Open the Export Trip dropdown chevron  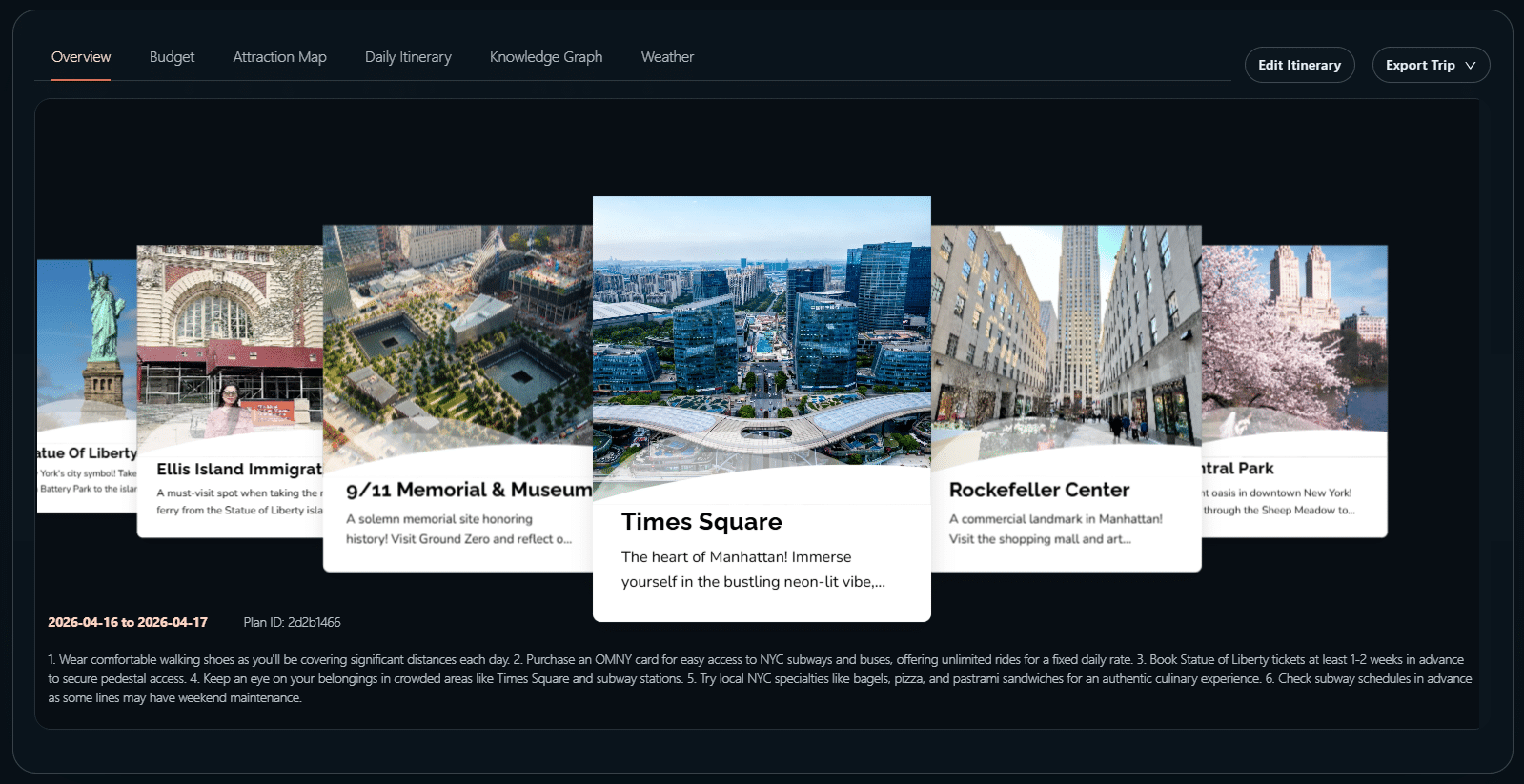(1470, 66)
